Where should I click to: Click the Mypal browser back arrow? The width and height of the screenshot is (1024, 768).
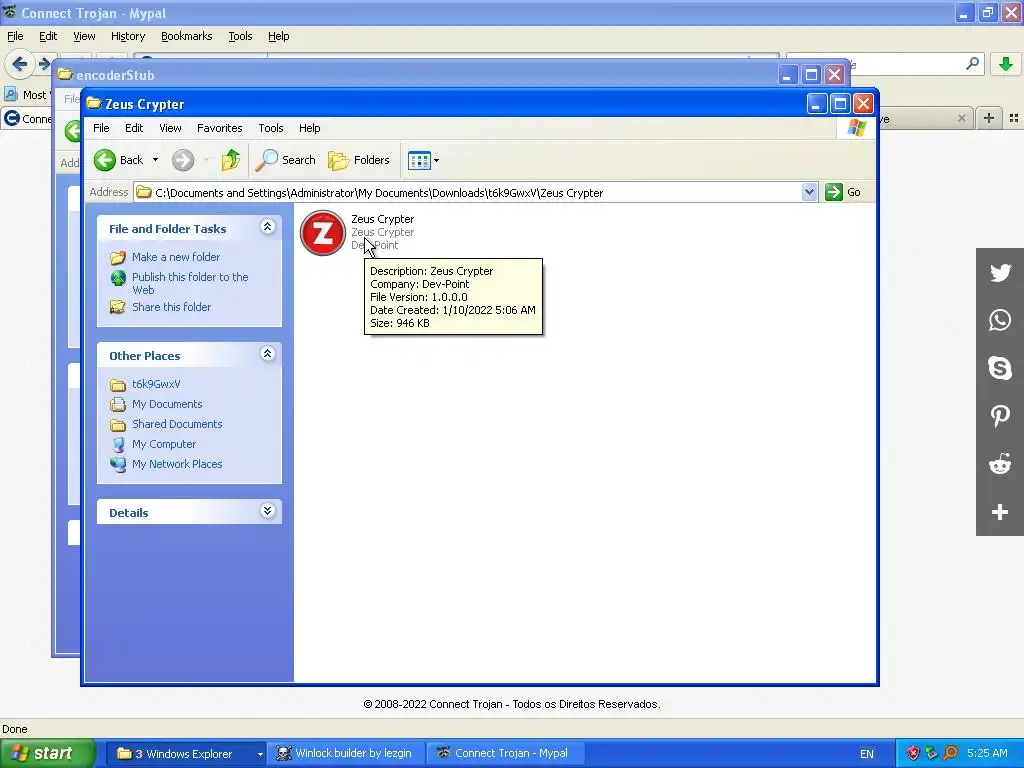coord(19,64)
